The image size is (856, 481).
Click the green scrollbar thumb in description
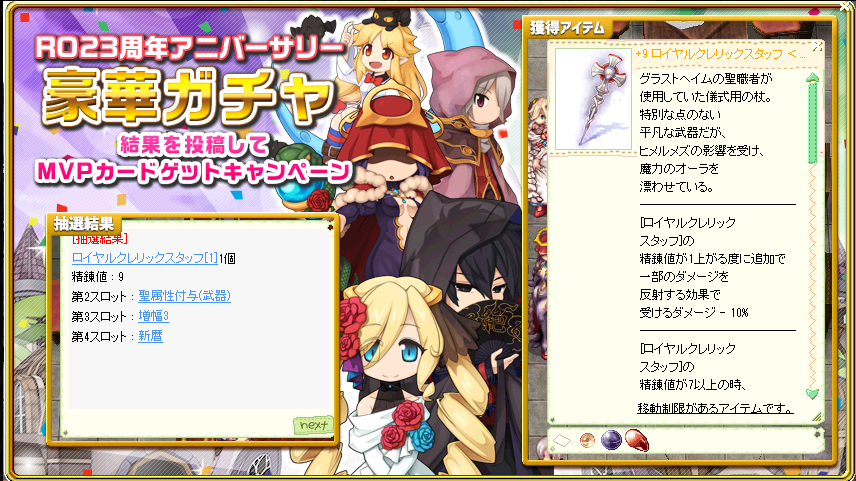coord(812,122)
